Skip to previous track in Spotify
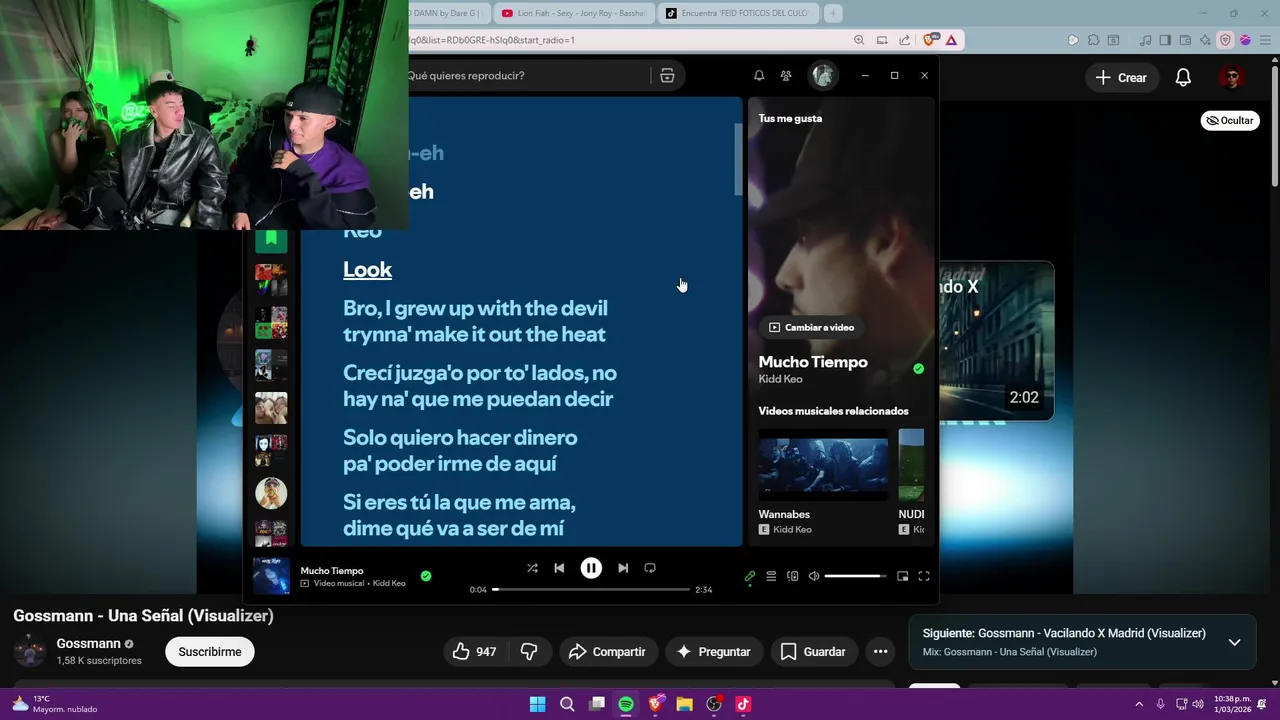1280x720 pixels. pyautogui.click(x=559, y=568)
